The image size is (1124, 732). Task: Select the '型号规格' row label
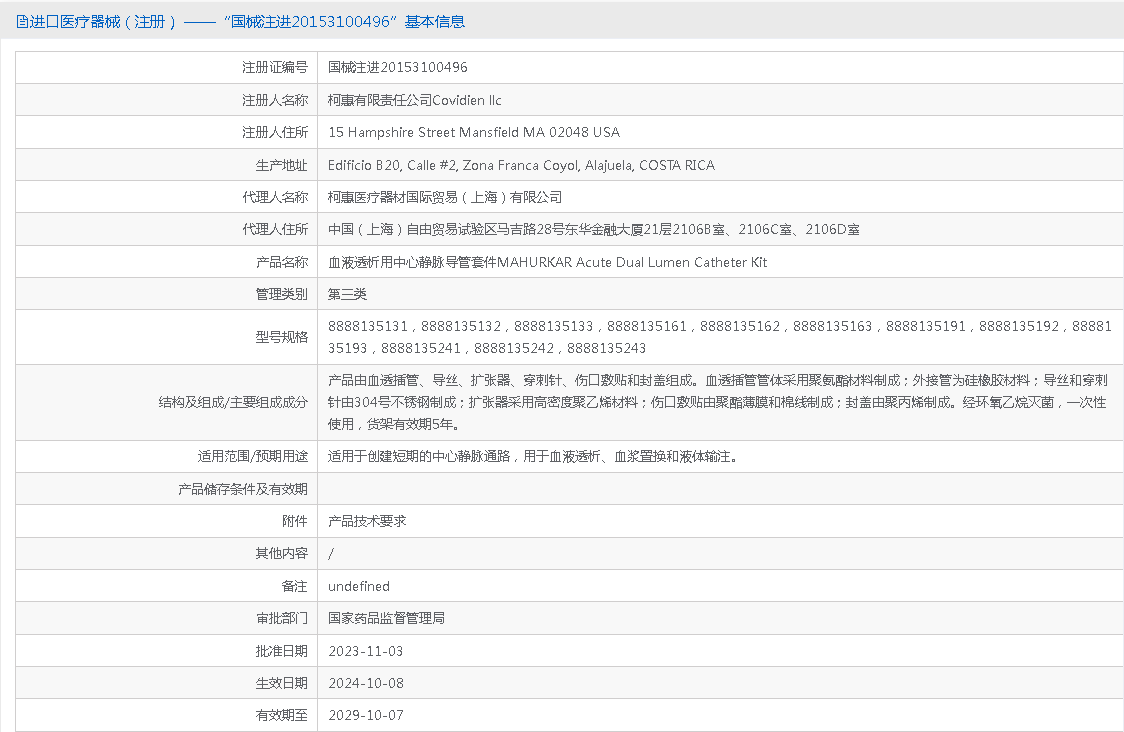pyautogui.click(x=281, y=337)
